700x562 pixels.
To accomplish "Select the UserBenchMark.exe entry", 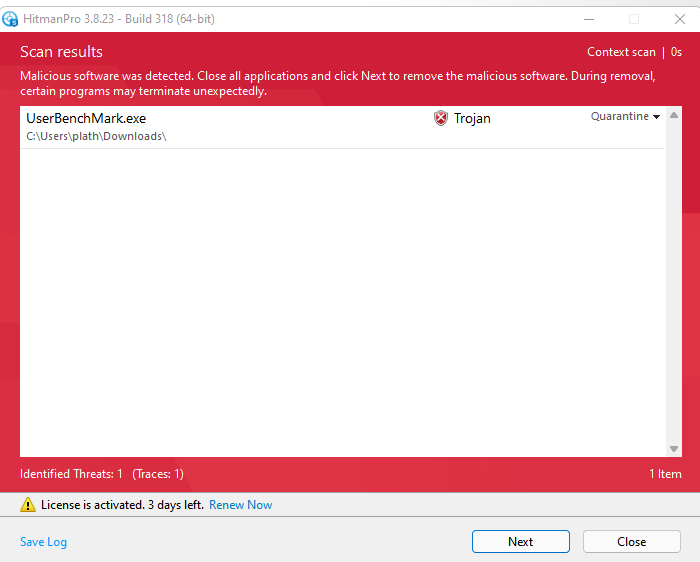I will point(342,127).
